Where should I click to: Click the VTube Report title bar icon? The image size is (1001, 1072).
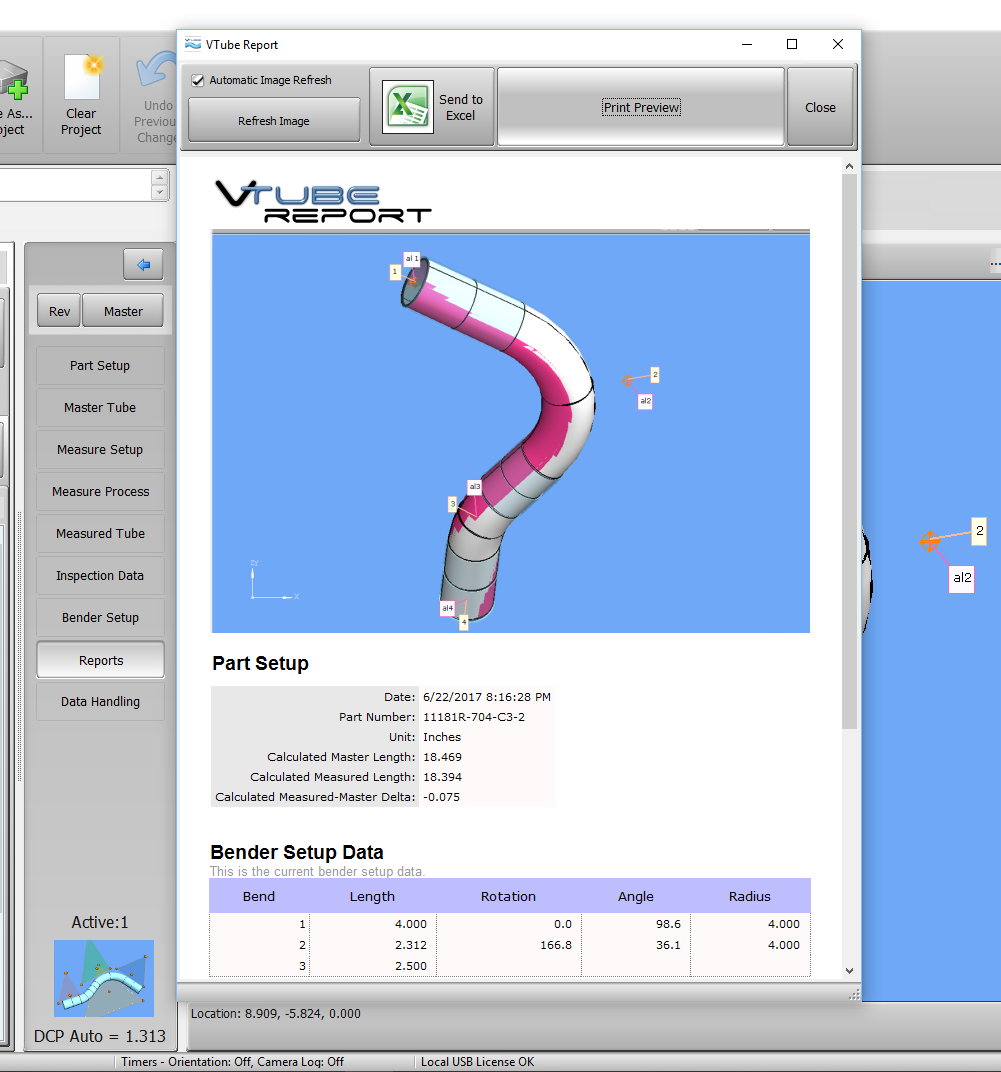click(193, 44)
